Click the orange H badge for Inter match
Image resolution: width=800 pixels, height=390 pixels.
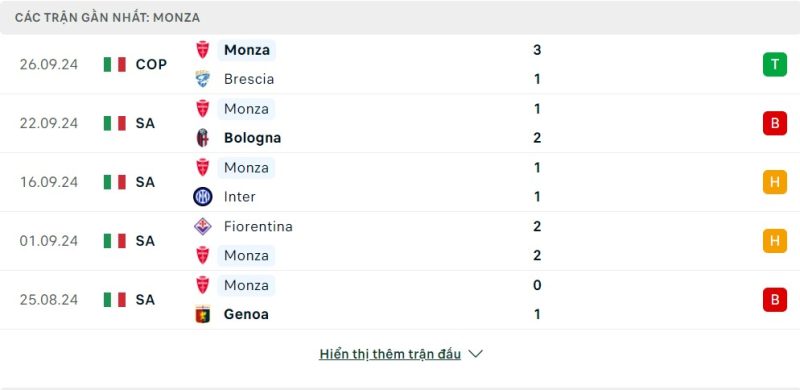click(774, 182)
